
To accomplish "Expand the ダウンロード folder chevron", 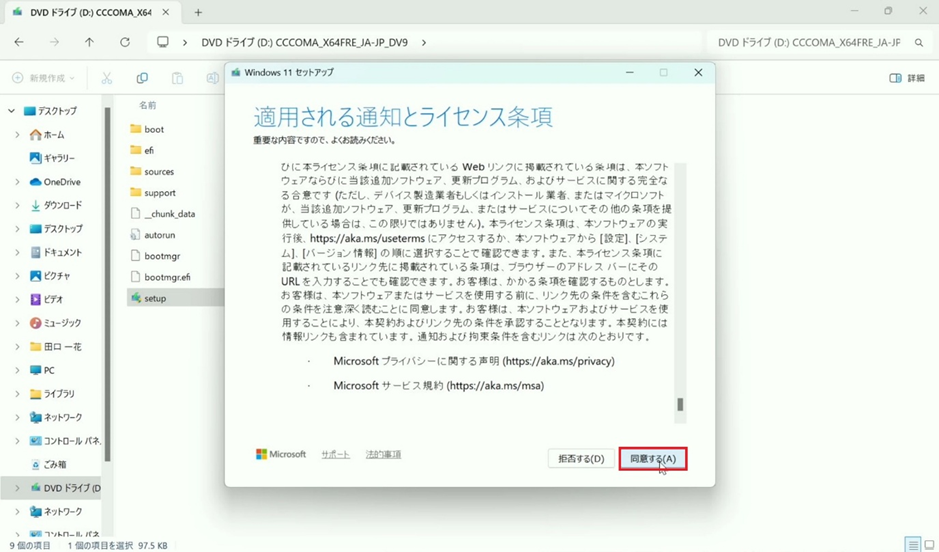I will (17, 206).
